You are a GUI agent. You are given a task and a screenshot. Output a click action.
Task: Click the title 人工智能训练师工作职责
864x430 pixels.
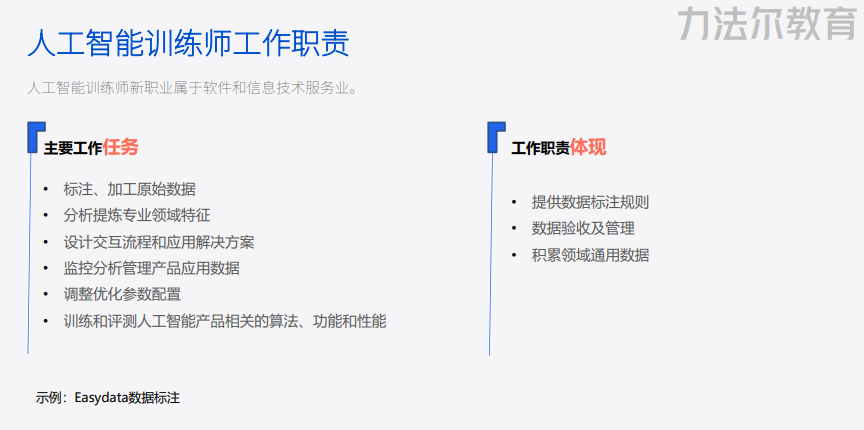point(188,44)
